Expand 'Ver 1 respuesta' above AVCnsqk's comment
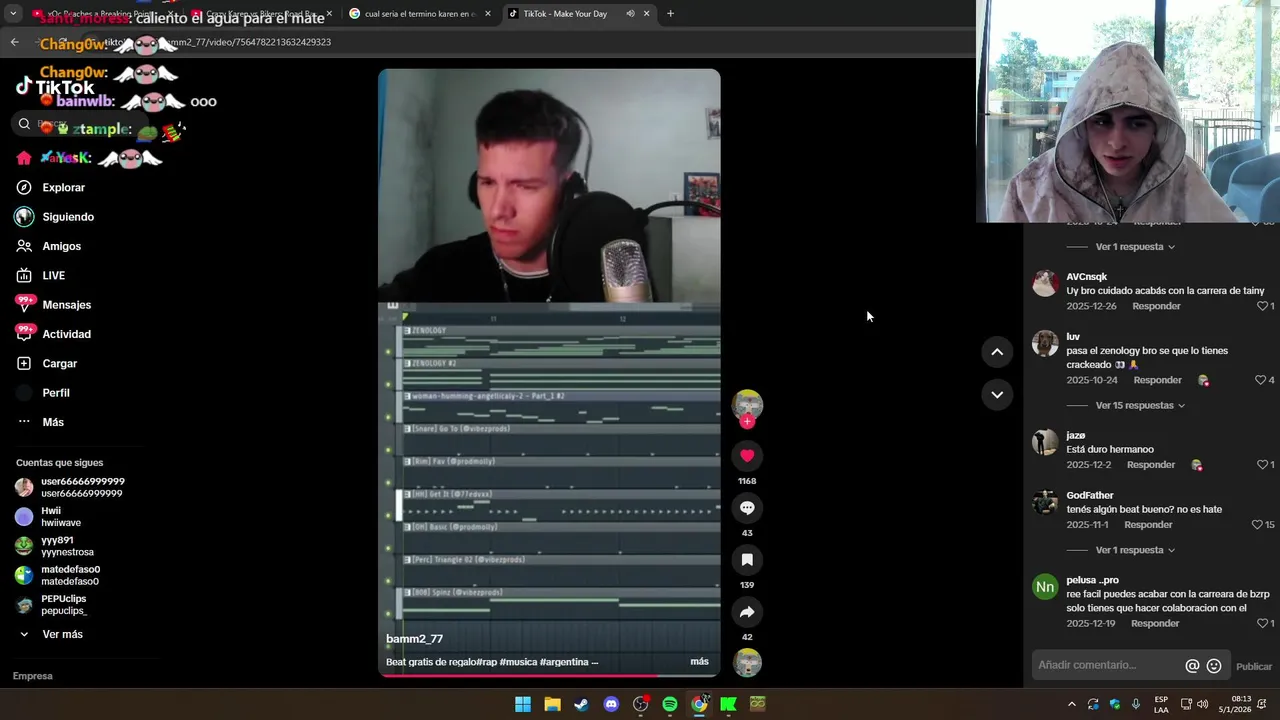1280x720 pixels. click(1135, 246)
